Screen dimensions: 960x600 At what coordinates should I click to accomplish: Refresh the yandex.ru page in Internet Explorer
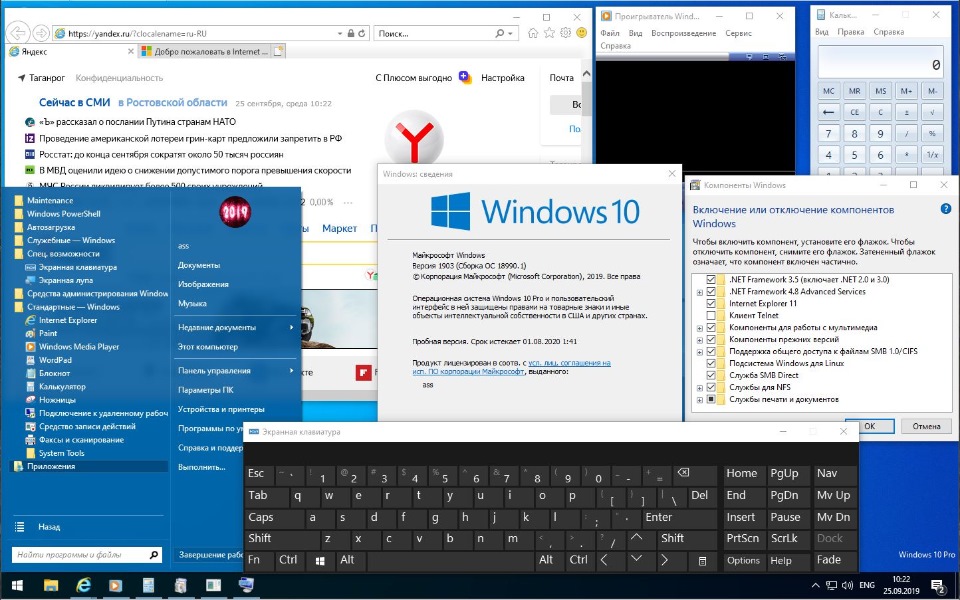[x=362, y=33]
